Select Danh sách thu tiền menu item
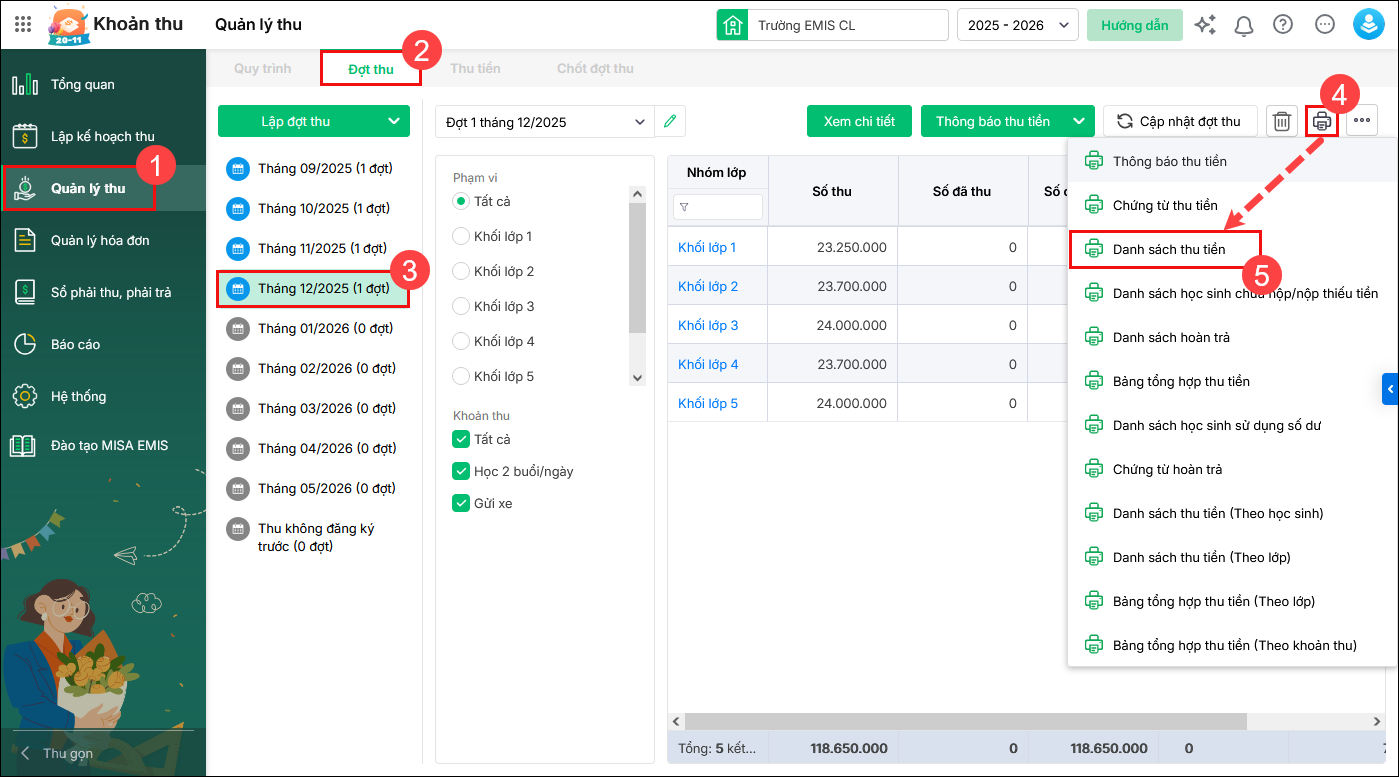This screenshot has width=1399, height=777. pyautogui.click(x=1168, y=249)
